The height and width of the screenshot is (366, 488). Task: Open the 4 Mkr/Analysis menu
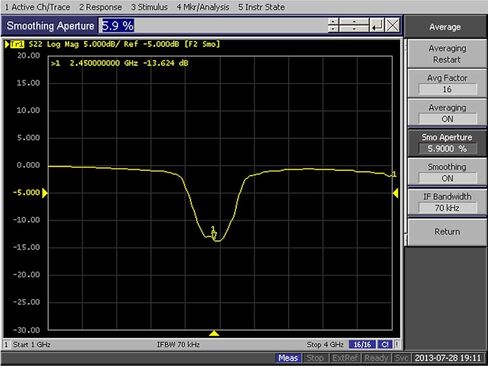[203, 7]
